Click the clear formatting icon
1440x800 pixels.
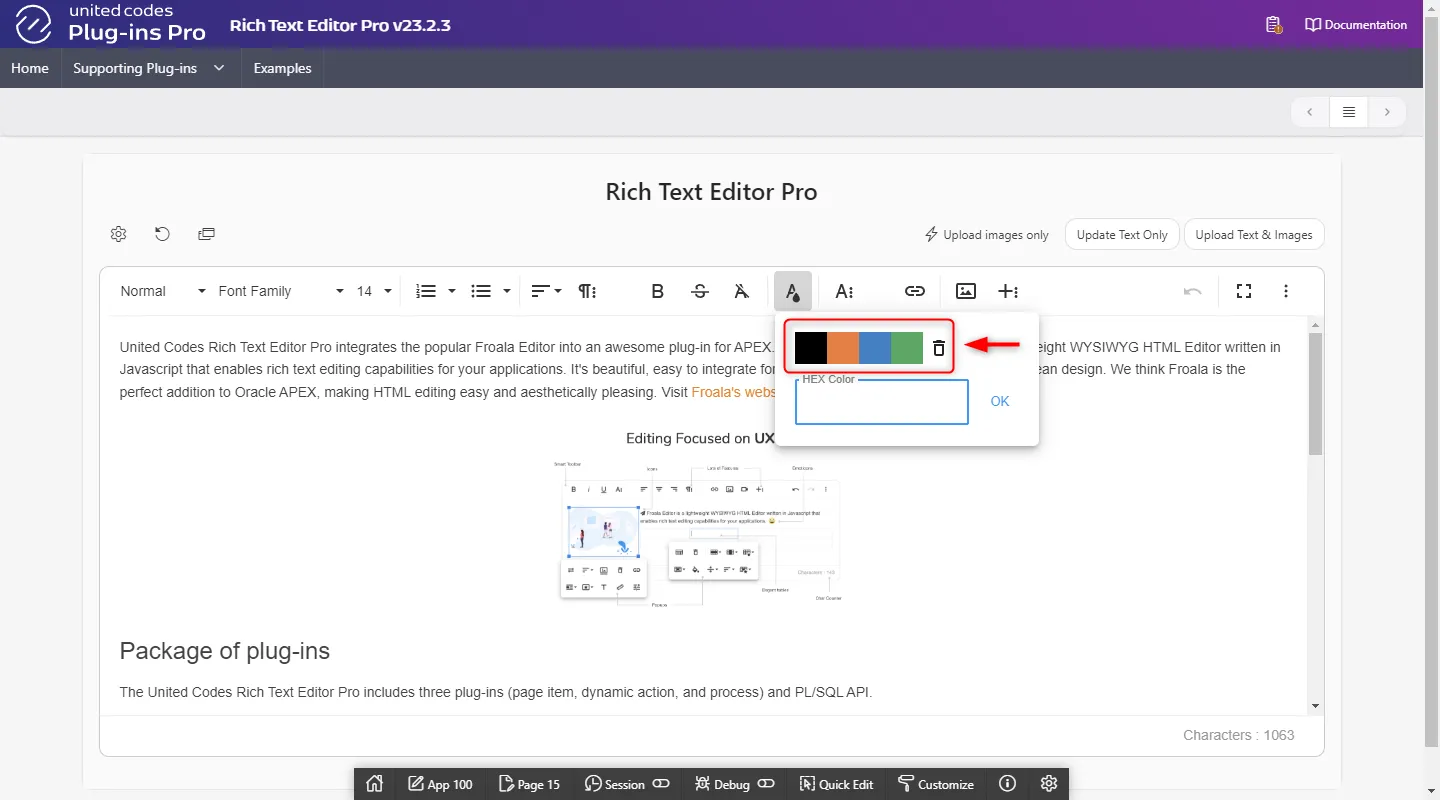[741, 291]
